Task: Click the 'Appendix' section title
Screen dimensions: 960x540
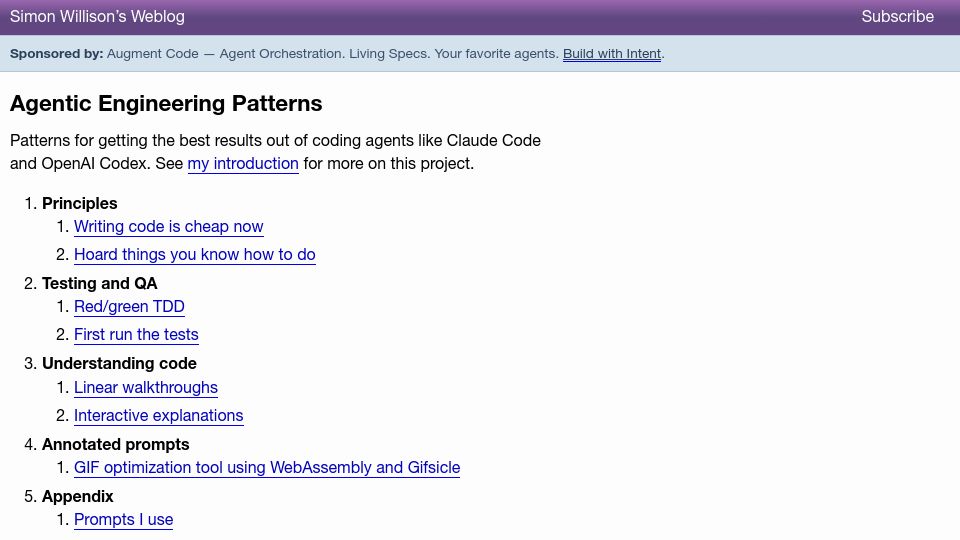Action: click(x=78, y=497)
